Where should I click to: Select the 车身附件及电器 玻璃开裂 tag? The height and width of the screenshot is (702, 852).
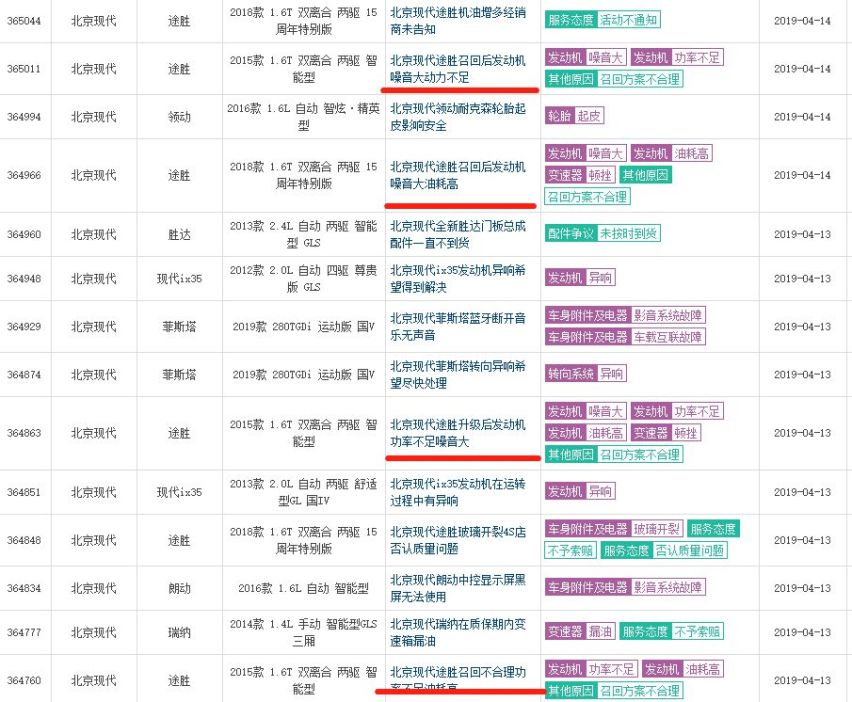[614, 529]
